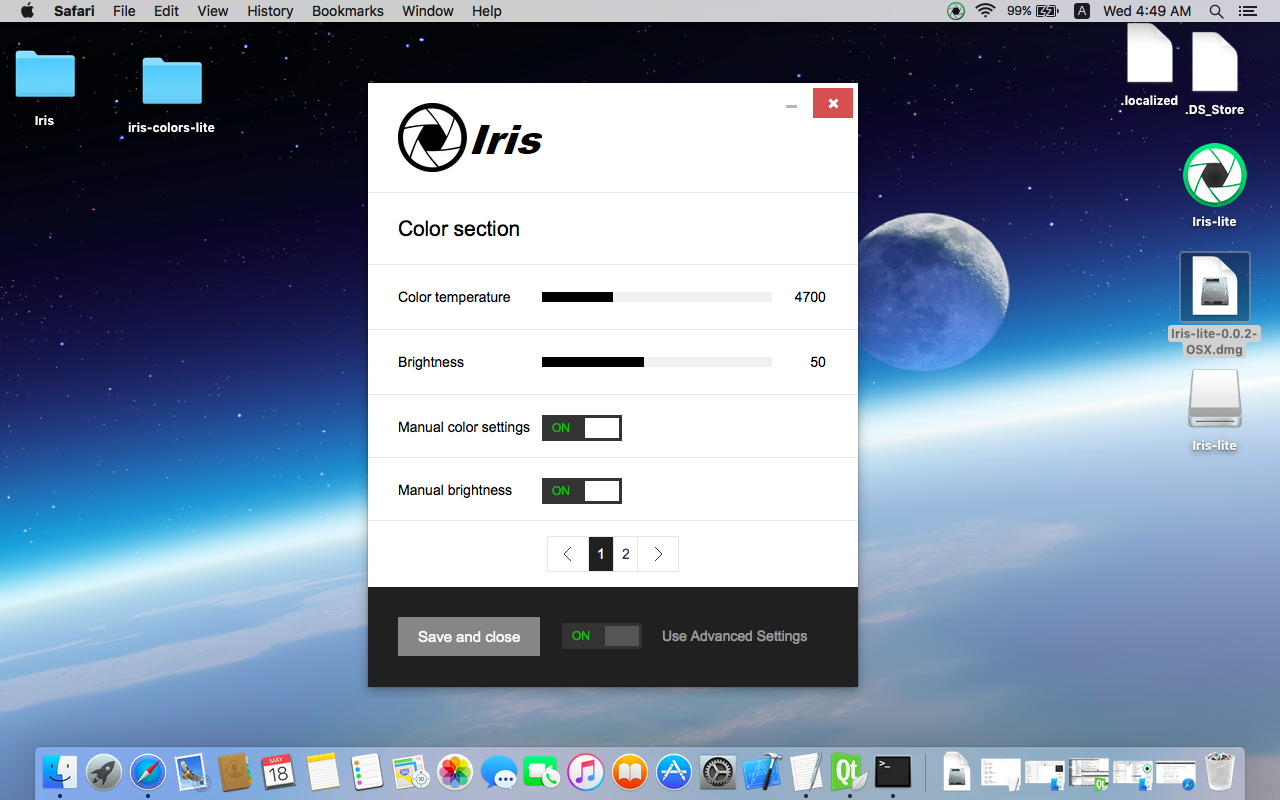
Task: Open iBooks in the Dock
Action: click(x=630, y=771)
